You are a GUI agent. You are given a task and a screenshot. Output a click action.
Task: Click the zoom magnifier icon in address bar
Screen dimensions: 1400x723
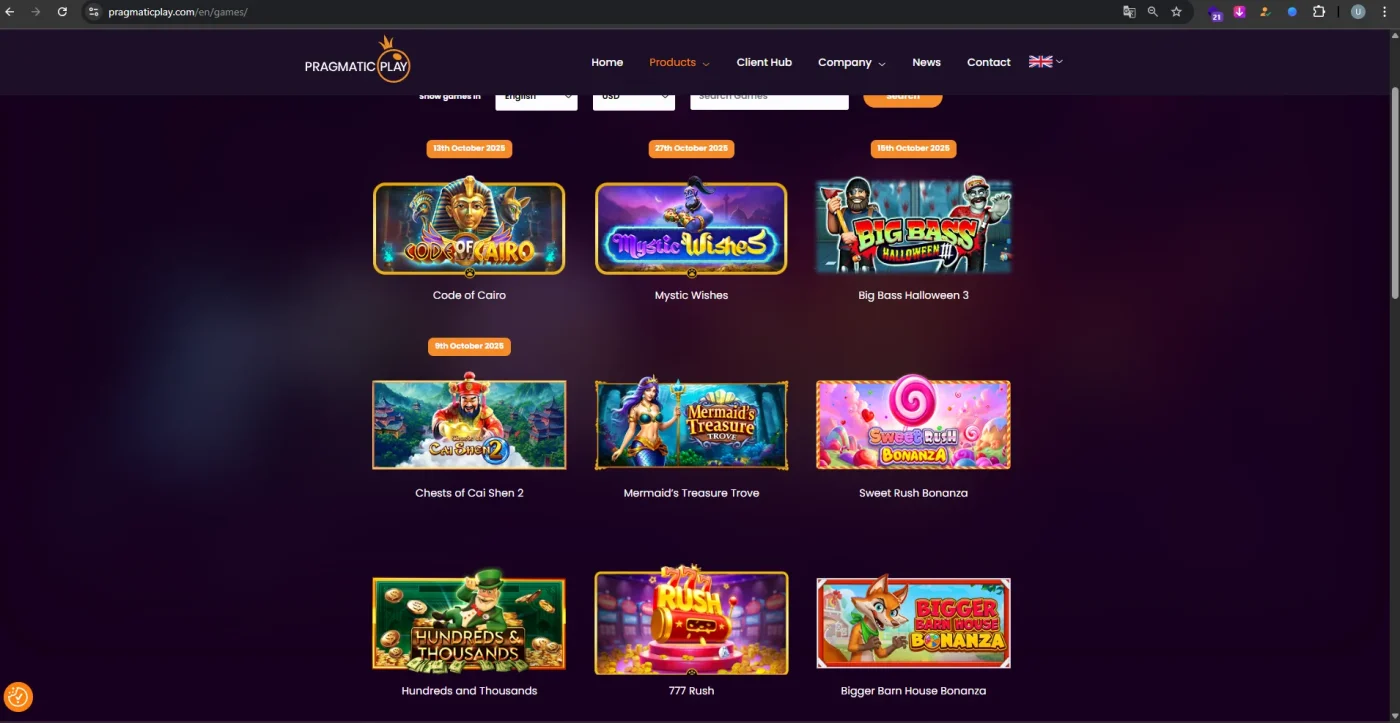1152,12
